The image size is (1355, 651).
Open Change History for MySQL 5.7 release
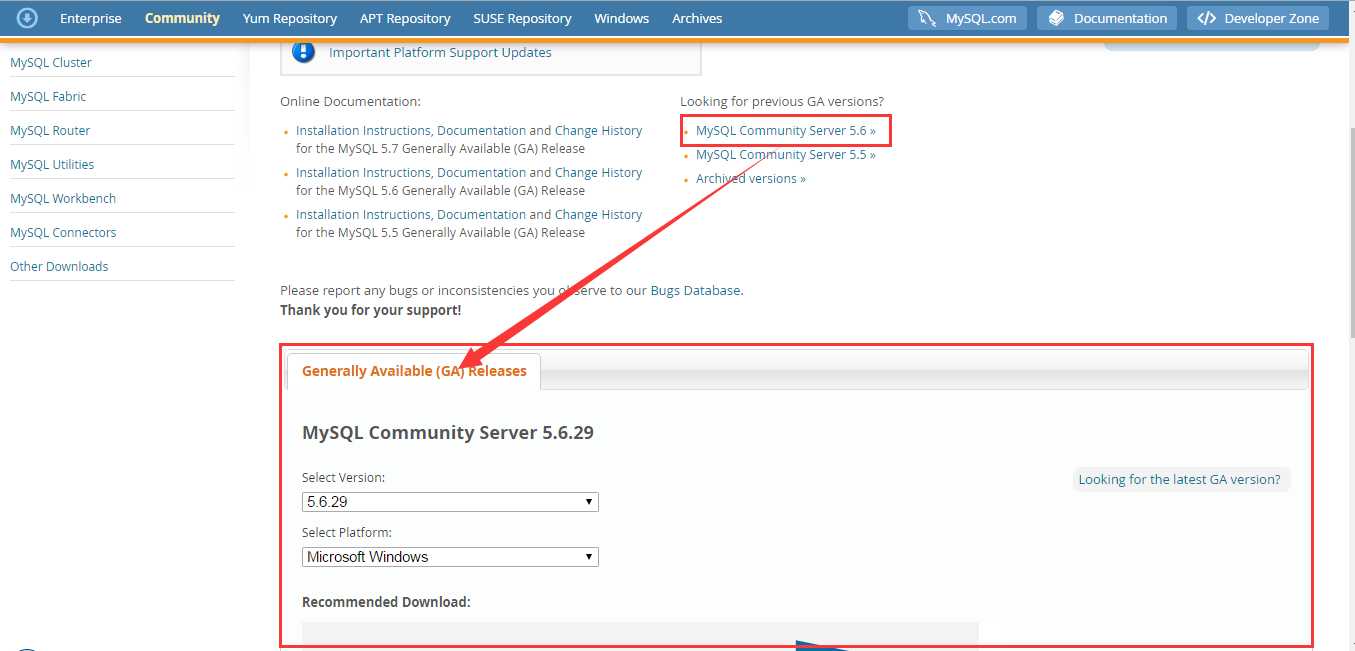[598, 130]
